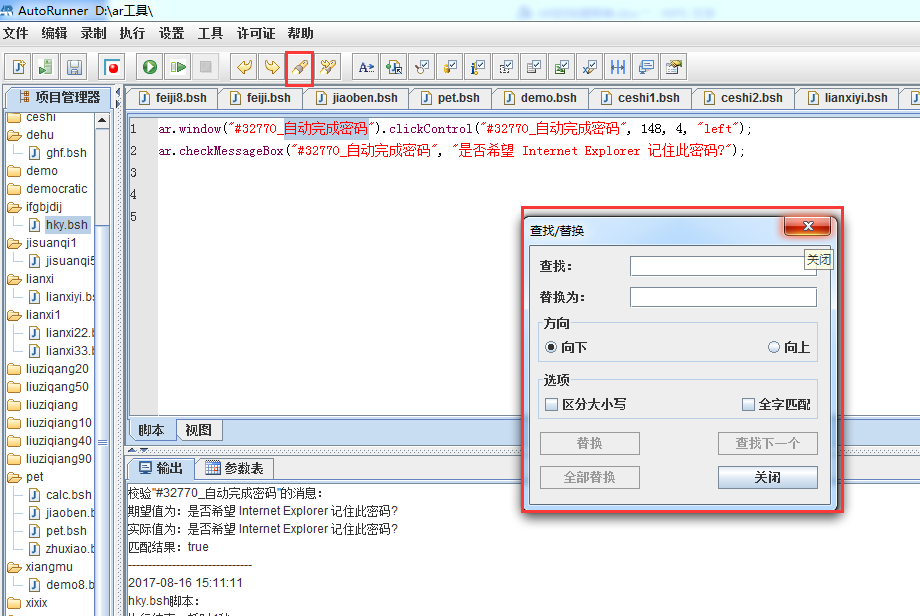Screen dimensions: 920x616
Task: Enable the 全字匹配 checkbox
Action: pos(748,404)
